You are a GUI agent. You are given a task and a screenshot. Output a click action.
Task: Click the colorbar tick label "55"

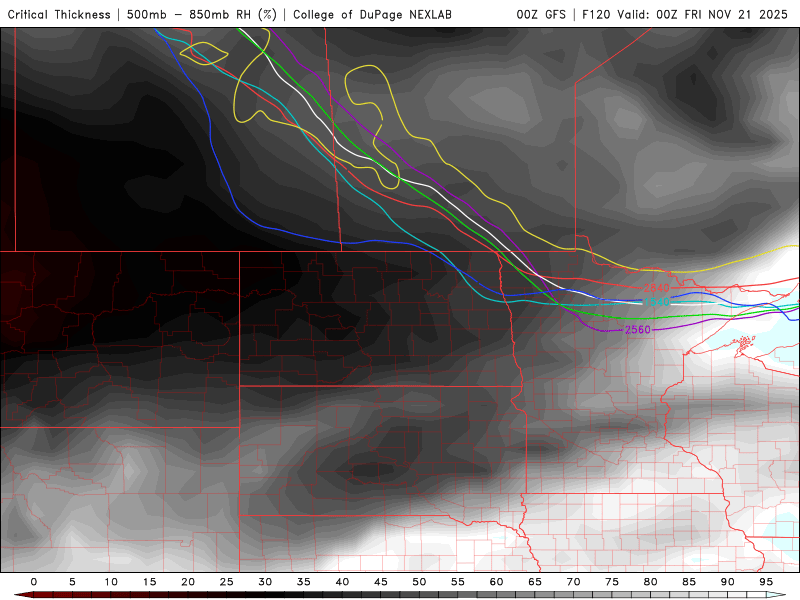point(458,582)
